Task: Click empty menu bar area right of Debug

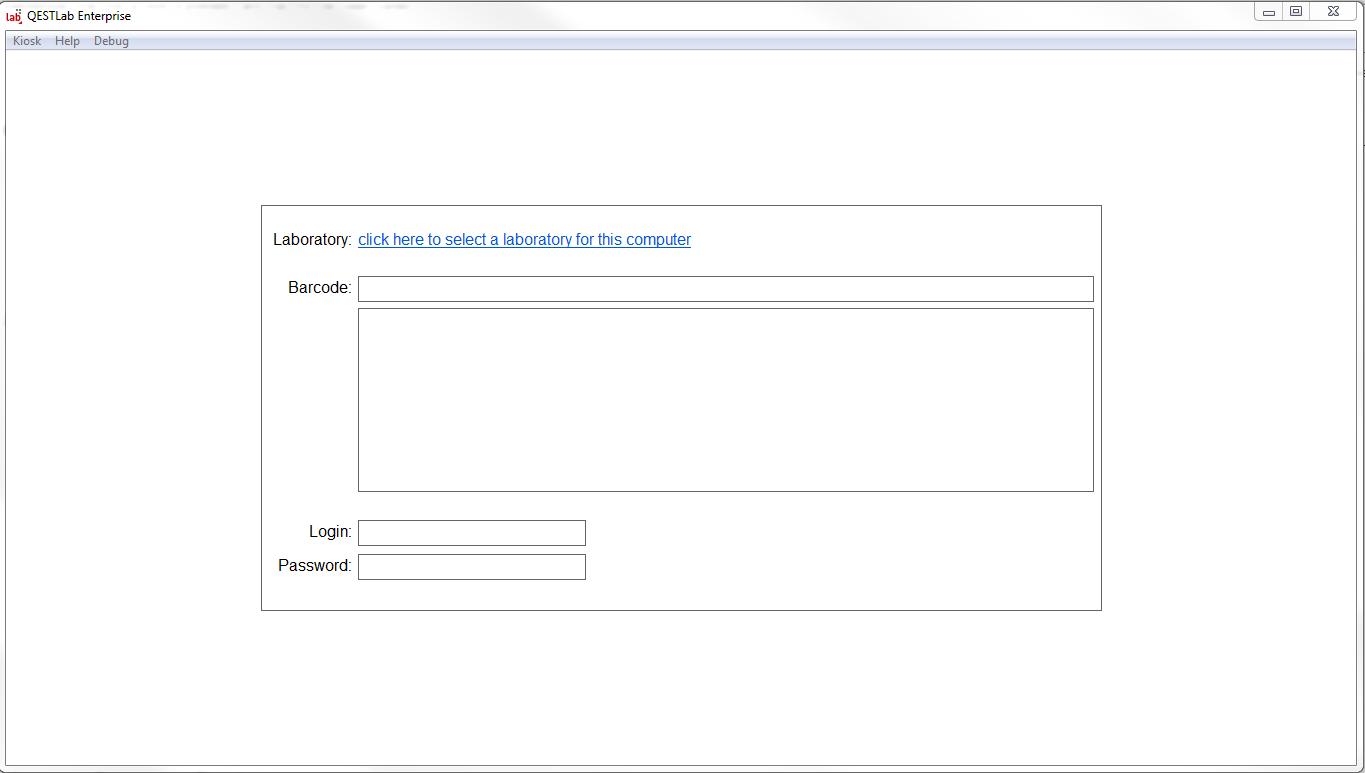Action: [x=700, y=41]
